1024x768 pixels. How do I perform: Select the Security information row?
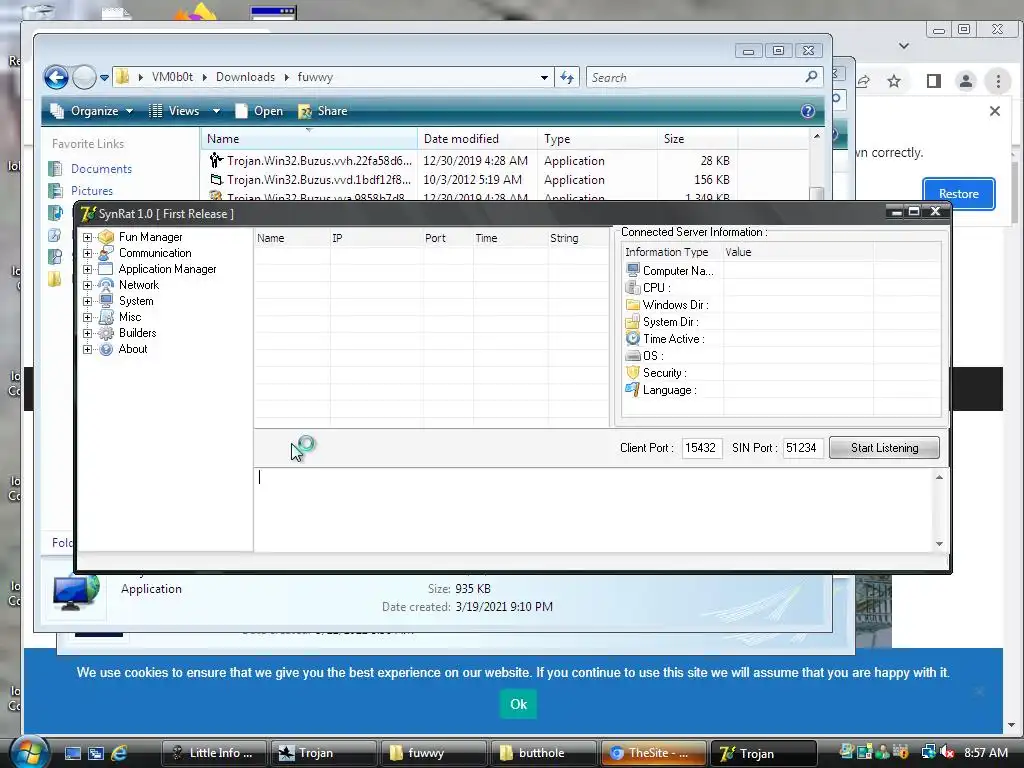(781, 373)
